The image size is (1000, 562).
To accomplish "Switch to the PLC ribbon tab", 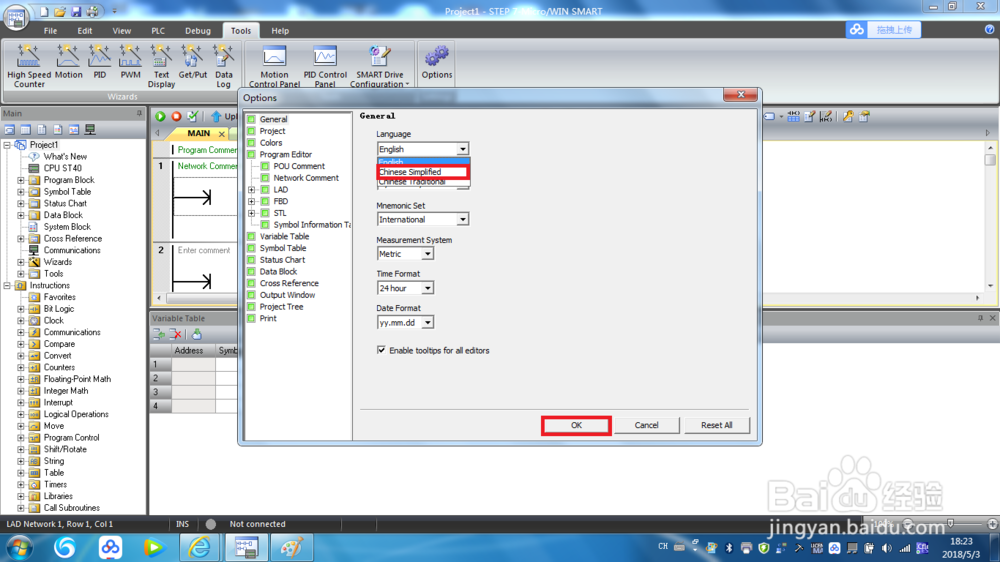I will tap(158, 31).
